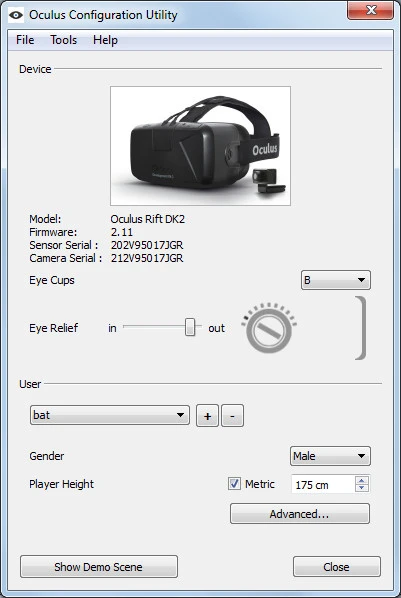
Task: Click the Close button at bottom
Action: click(337, 567)
